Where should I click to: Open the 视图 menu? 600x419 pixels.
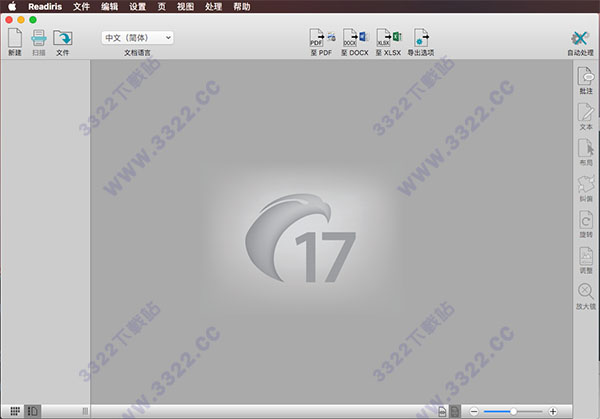tap(185, 7)
